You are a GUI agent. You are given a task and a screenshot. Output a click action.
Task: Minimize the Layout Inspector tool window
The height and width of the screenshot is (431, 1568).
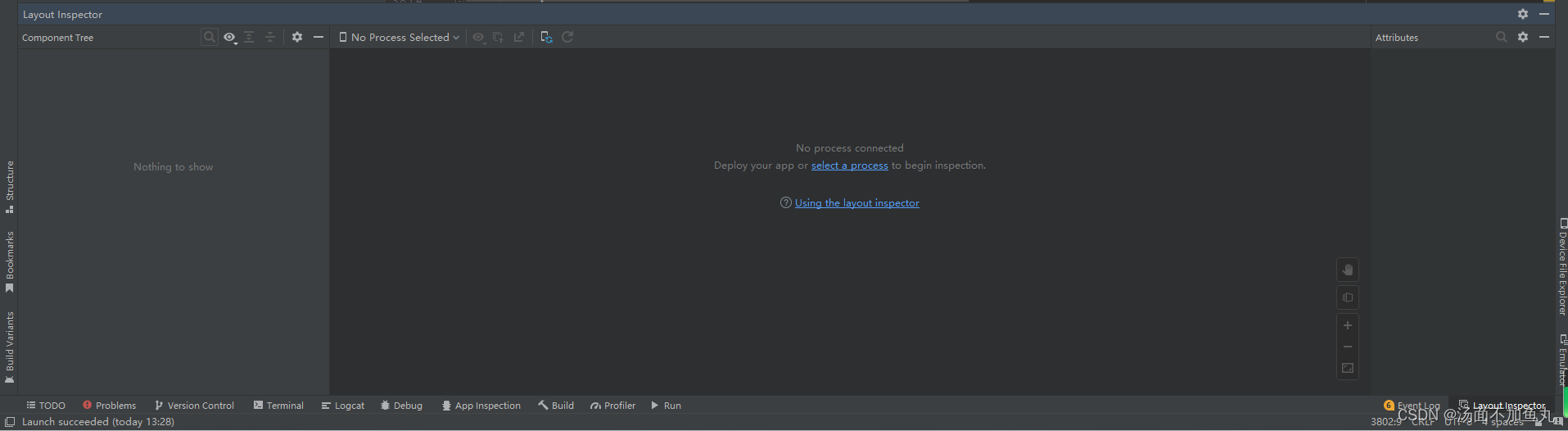coord(1544,14)
